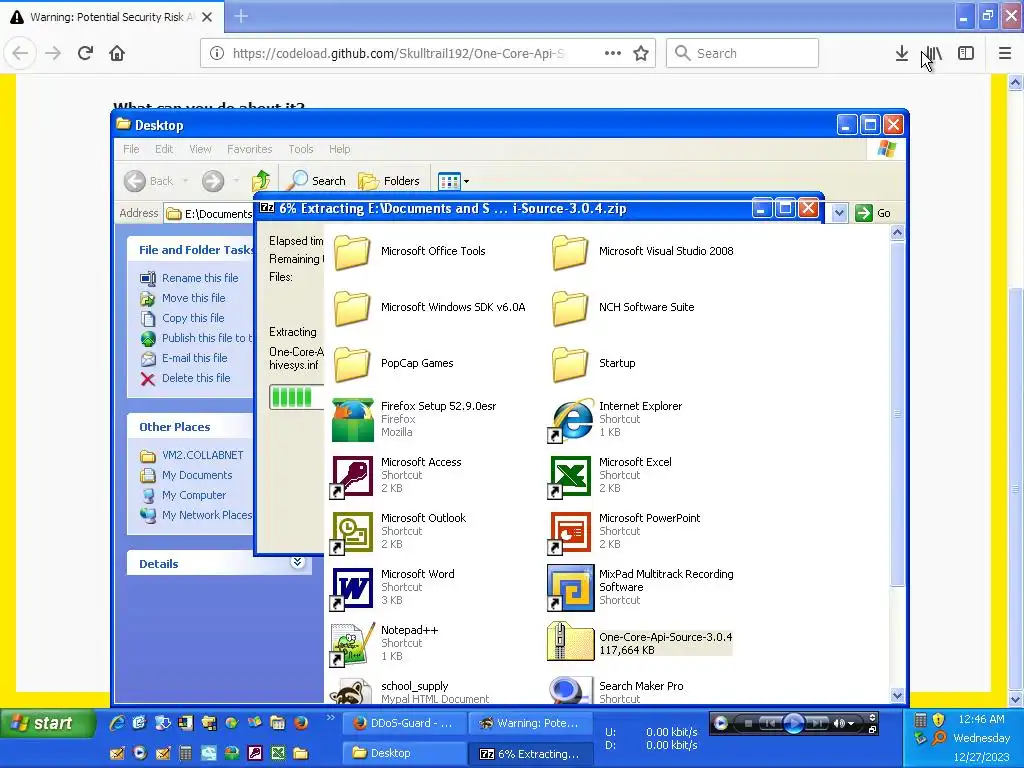This screenshot has height=768, width=1024.
Task: Open File menu in Desktop explorer window
Action: tap(131, 149)
